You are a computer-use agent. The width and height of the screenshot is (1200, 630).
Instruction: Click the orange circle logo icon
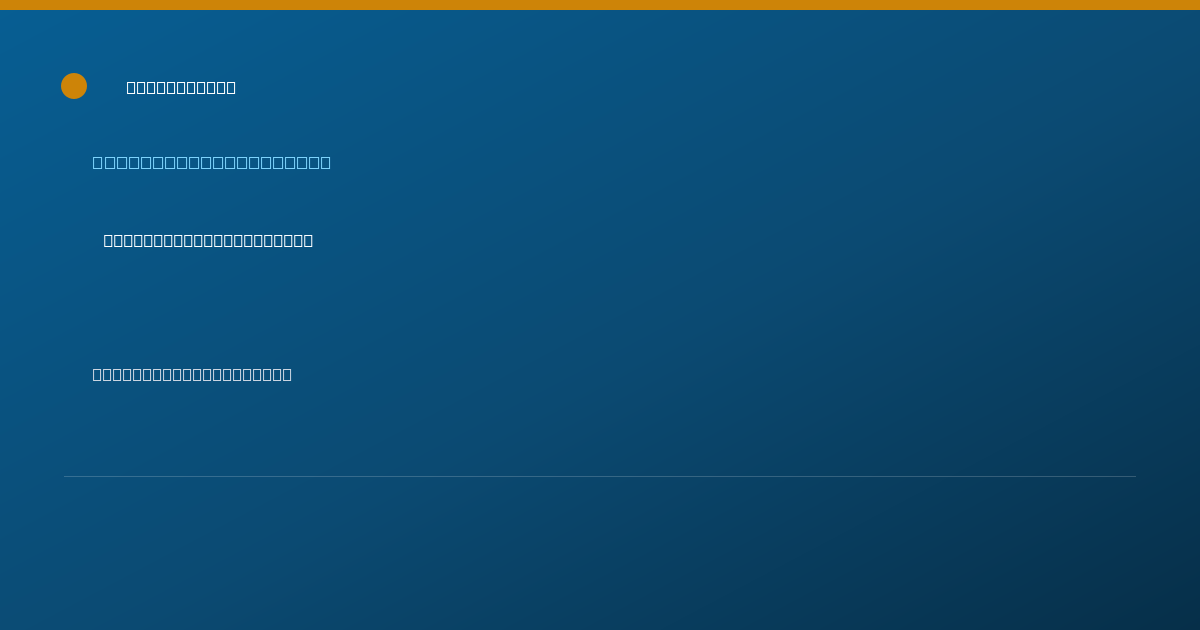tap(74, 86)
